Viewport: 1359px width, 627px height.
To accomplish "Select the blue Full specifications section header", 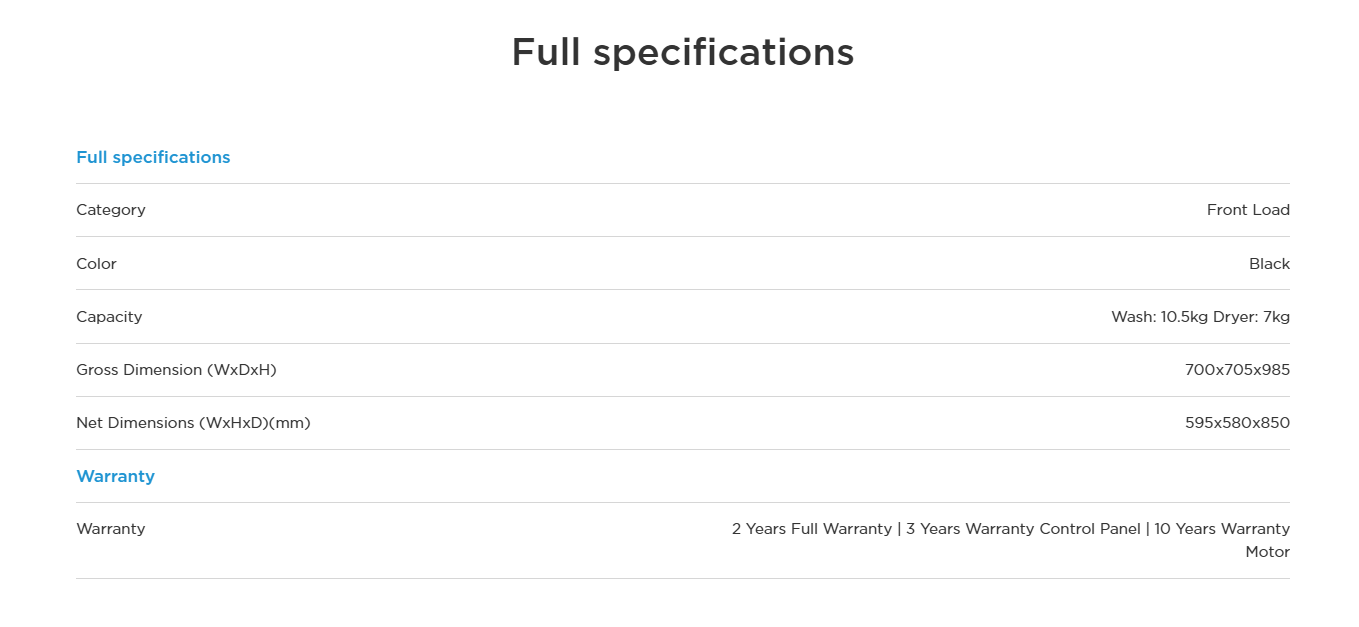I will 153,157.
